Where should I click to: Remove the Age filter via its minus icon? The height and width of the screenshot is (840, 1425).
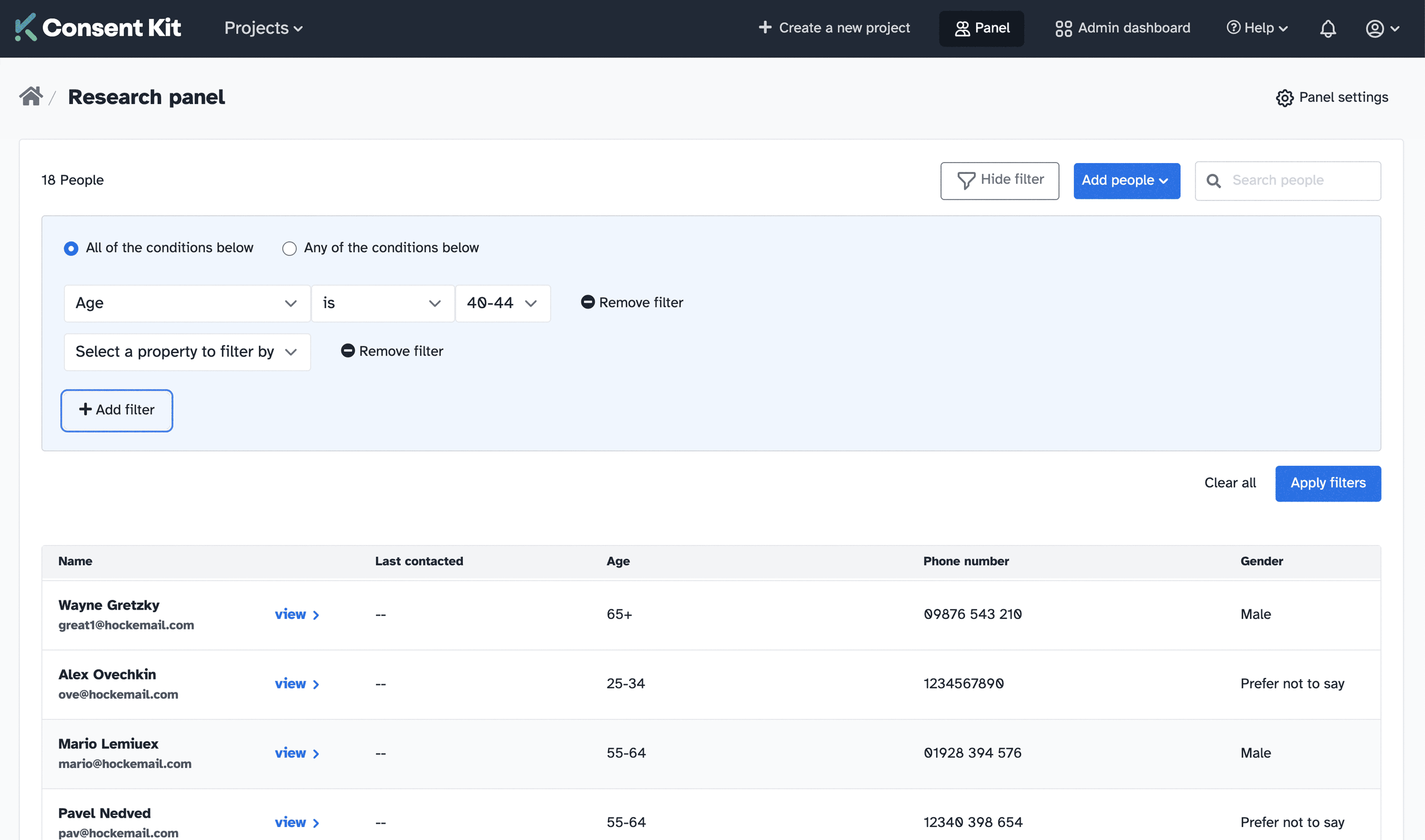(587, 302)
